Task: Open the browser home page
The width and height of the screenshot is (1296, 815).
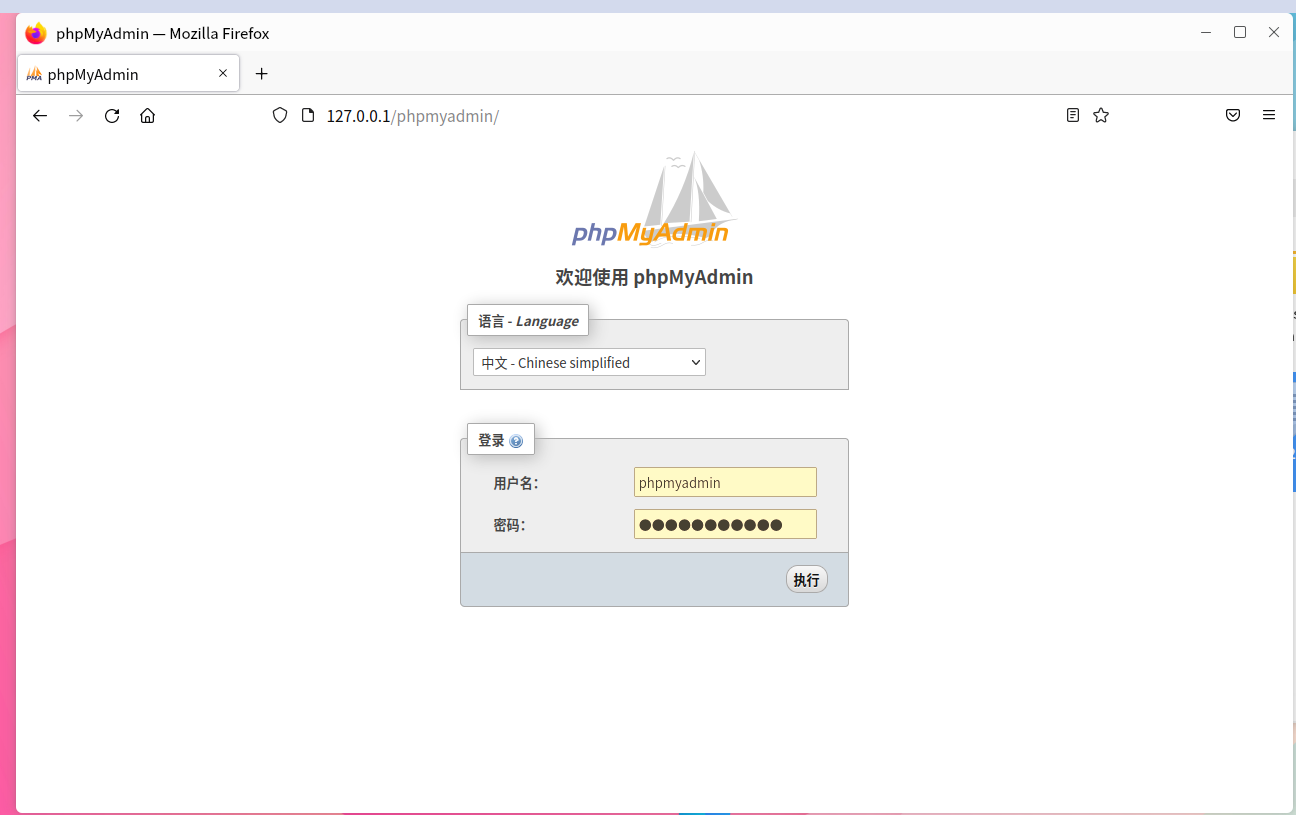Action: click(148, 116)
